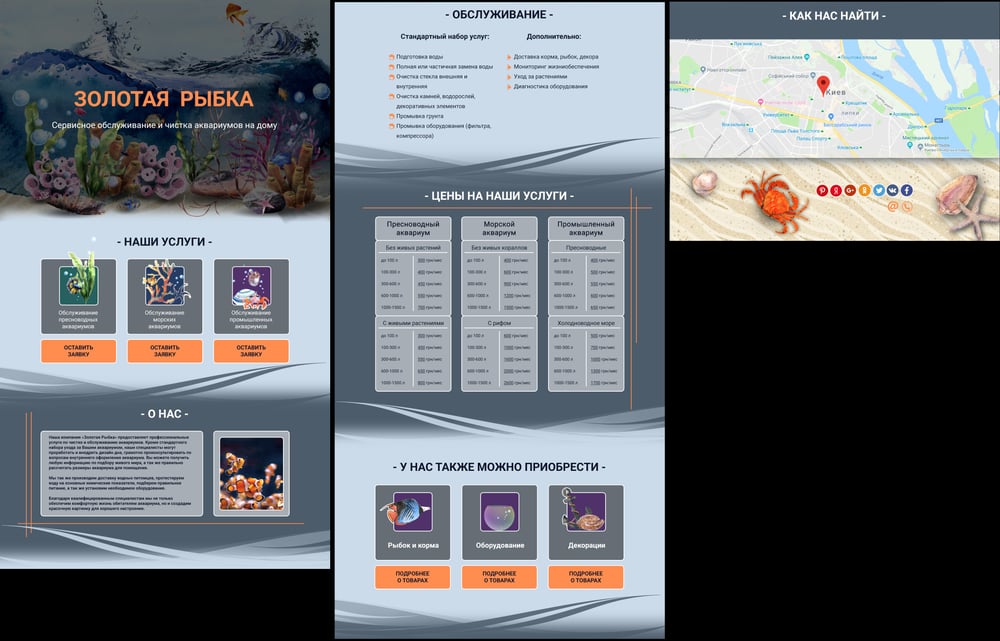Open the Facebook social icon
The width and height of the screenshot is (1000, 641).
click(906, 190)
